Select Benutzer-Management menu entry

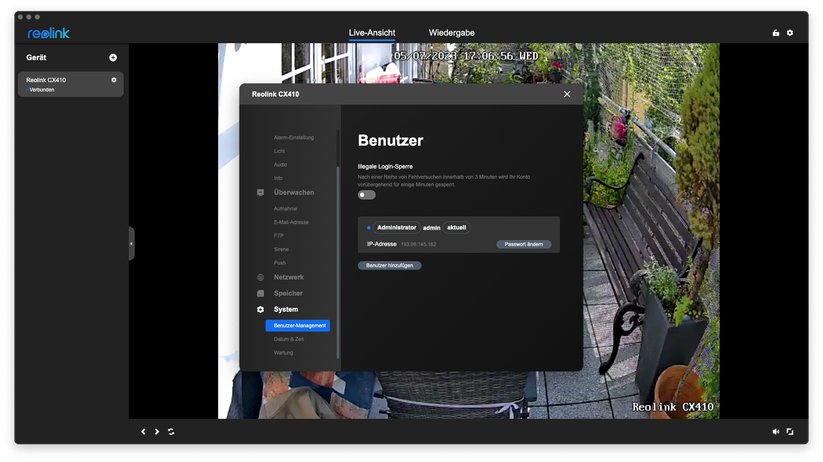tap(298, 326)
